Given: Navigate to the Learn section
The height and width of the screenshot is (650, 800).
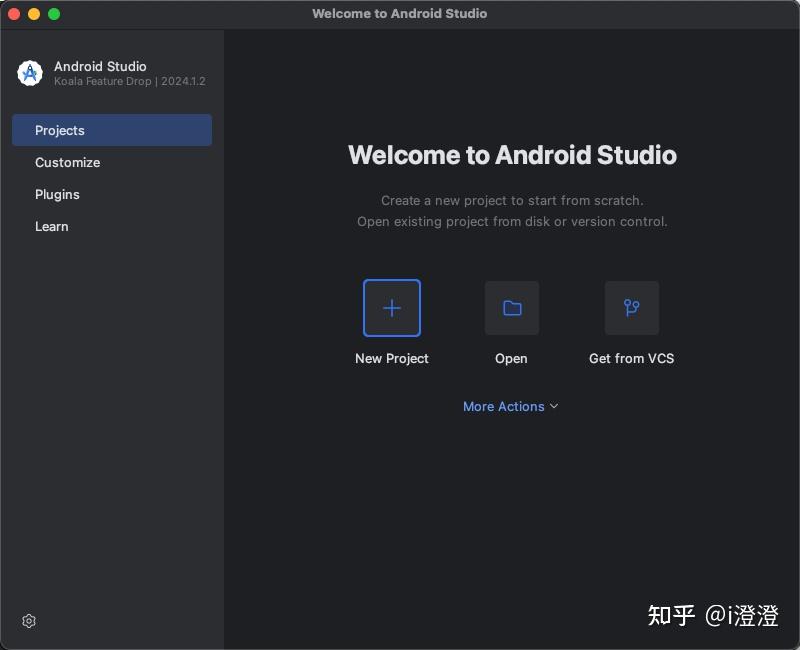Looking at the screenshot, I should pyautogui.click(x=51, y=226).
